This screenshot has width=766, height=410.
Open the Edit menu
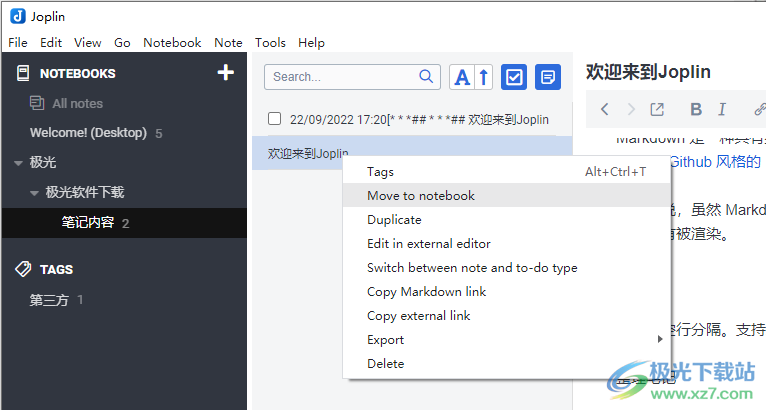pos(51,43)
